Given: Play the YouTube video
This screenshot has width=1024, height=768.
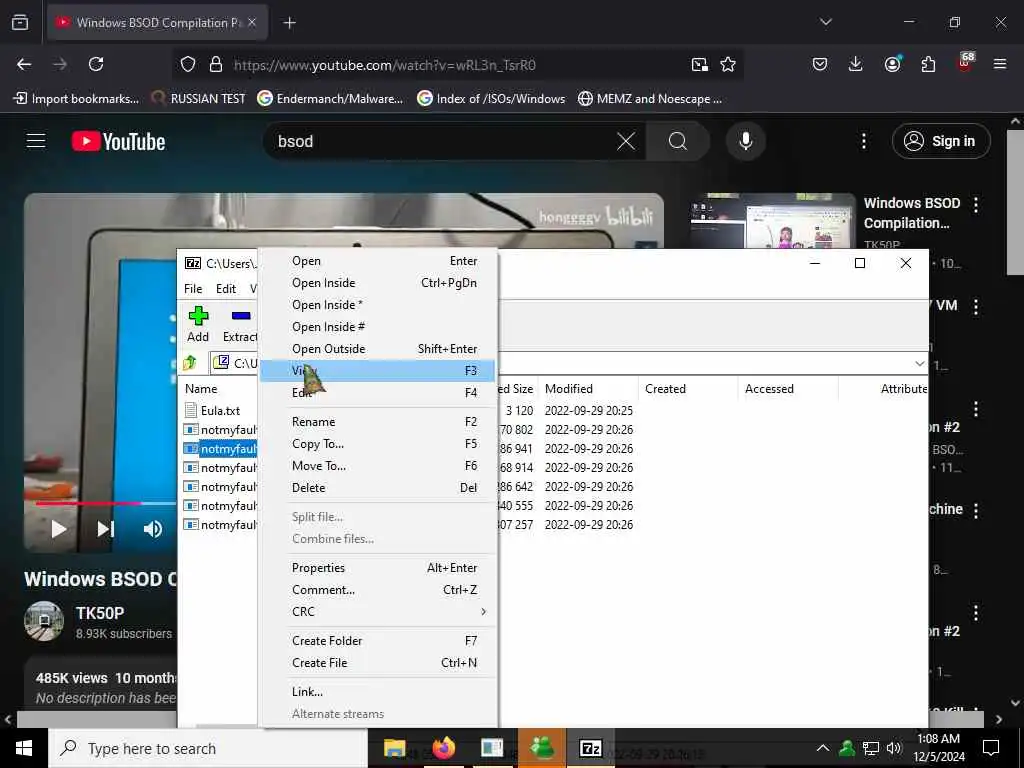Looking at the screenshot, I should [59, 529].
